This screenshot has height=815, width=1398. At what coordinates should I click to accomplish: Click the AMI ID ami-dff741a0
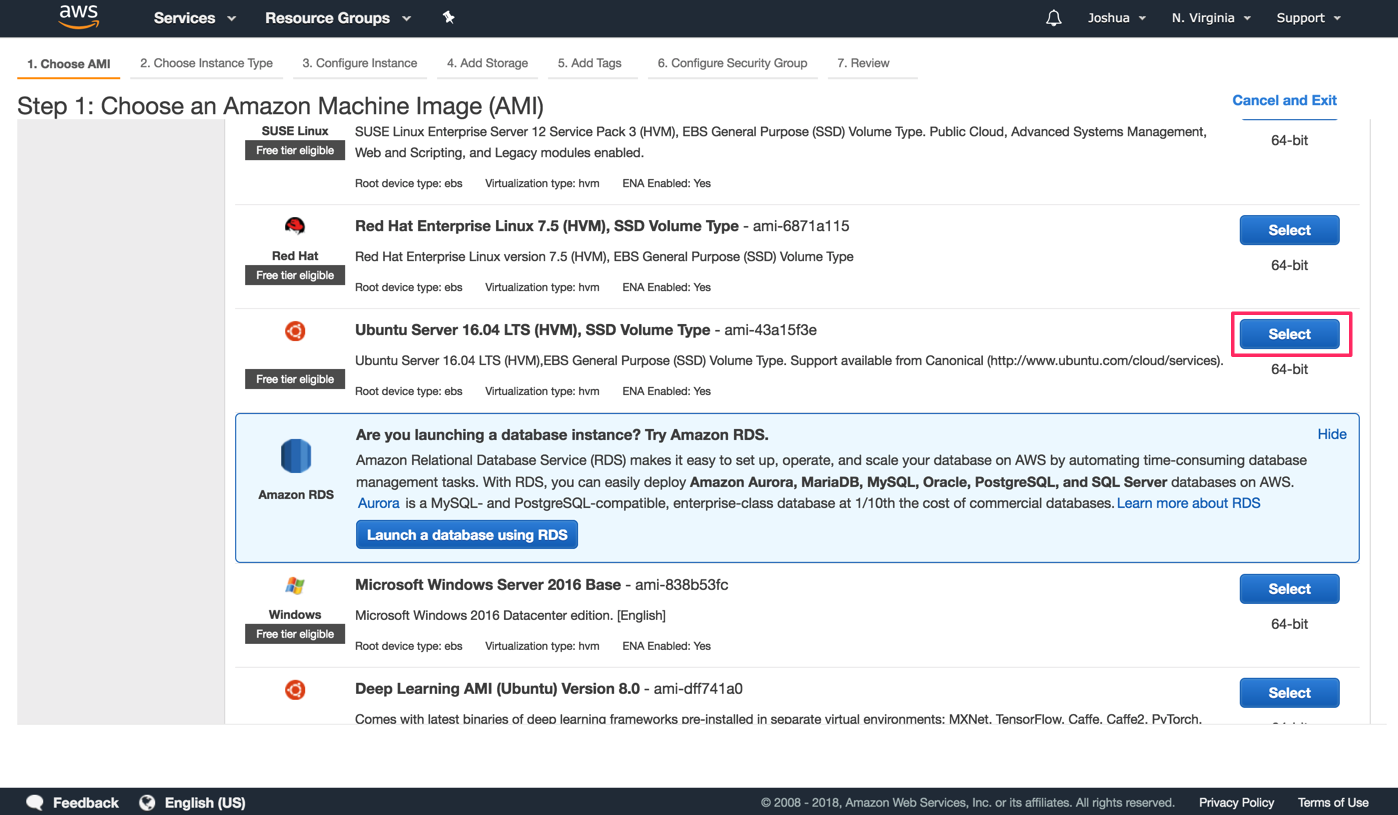click(x=698, y=689)
